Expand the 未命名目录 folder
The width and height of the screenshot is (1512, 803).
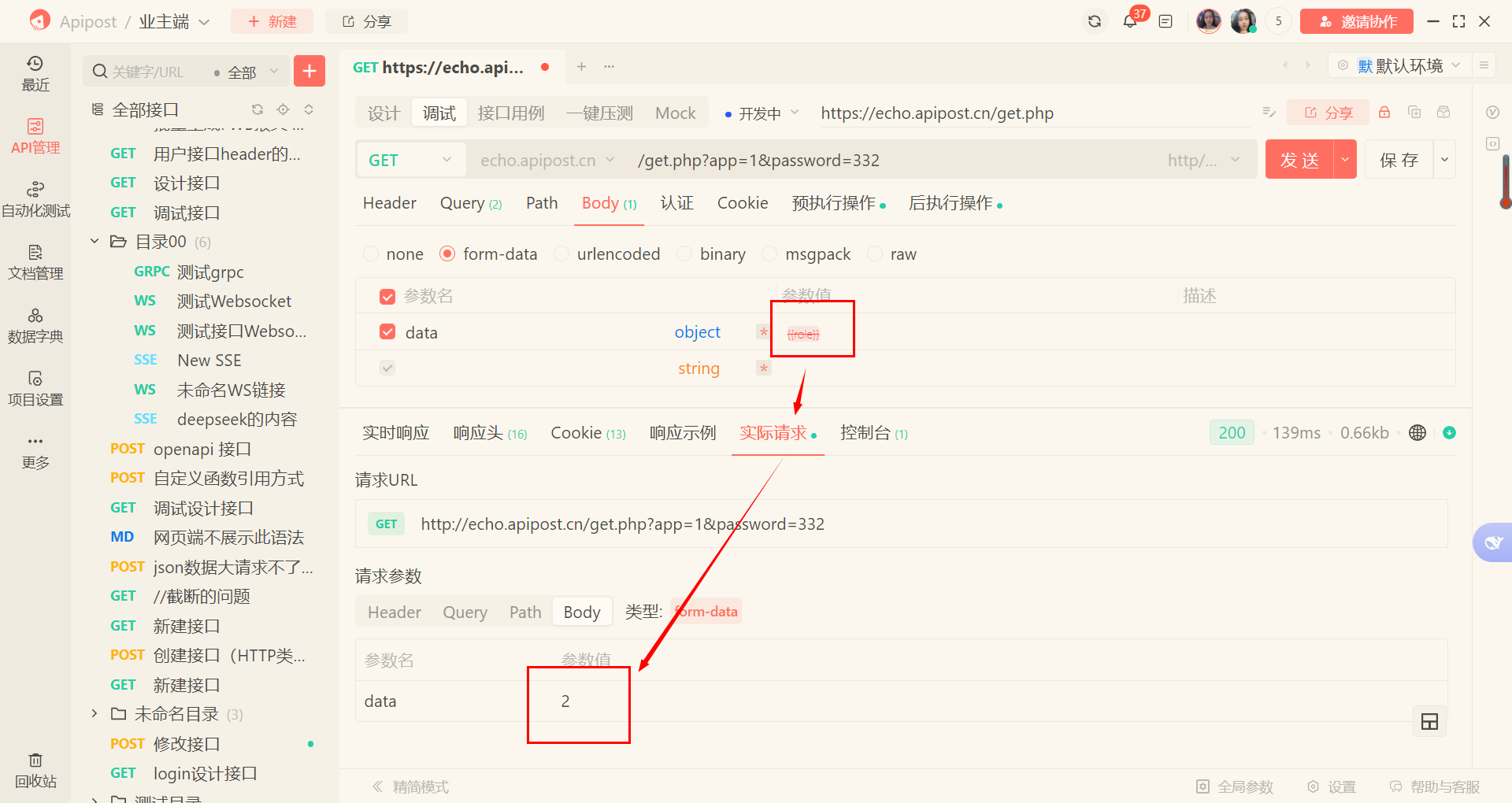pos(94,713)
